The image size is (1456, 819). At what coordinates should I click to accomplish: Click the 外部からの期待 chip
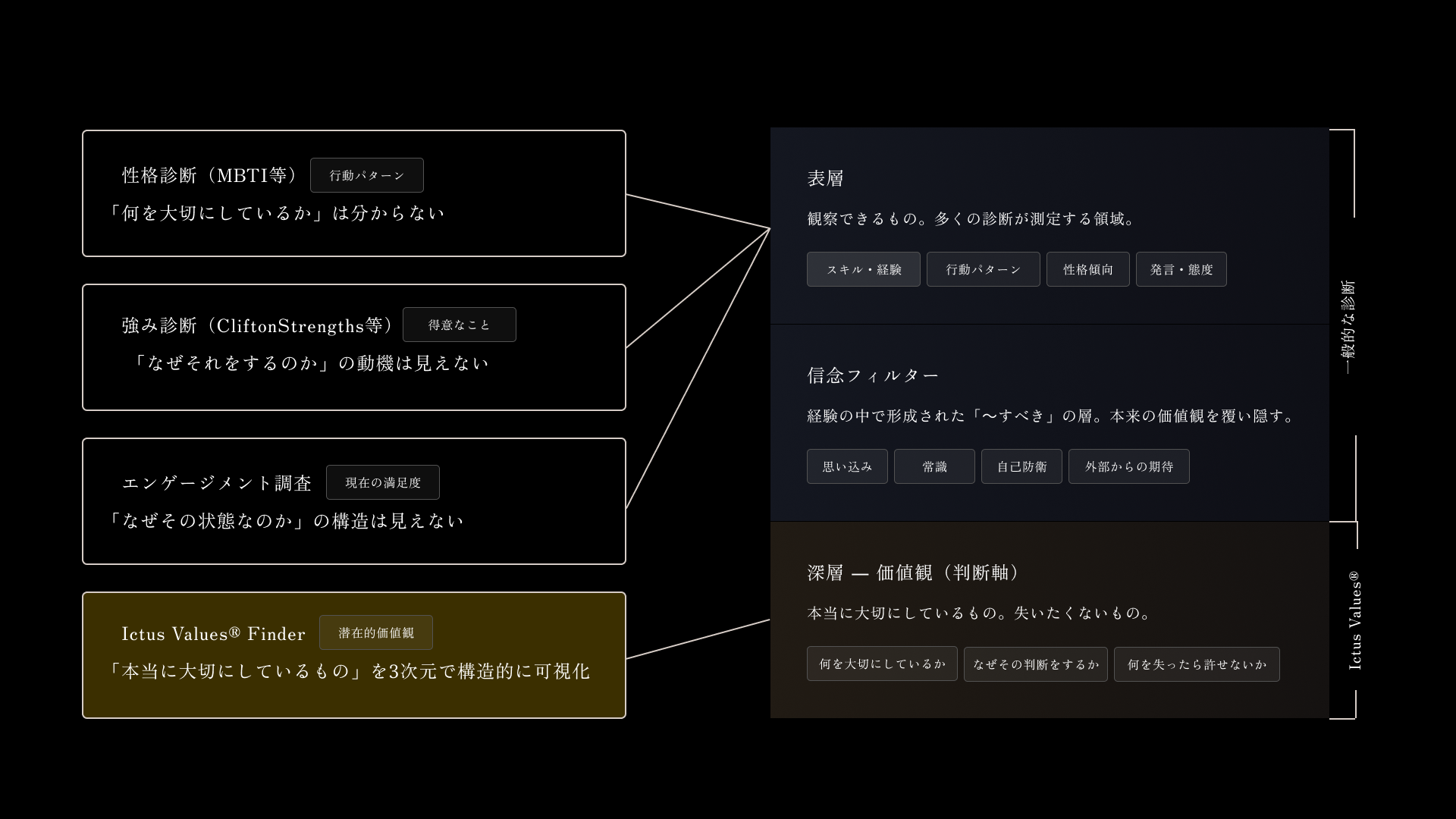[x=1128, y=466]
